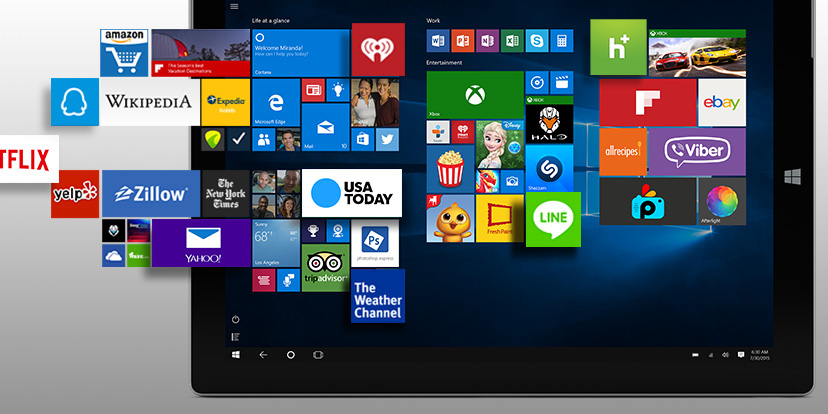Click the Start button on the taskbar
The image size is (828, 414).
[236, 355]
